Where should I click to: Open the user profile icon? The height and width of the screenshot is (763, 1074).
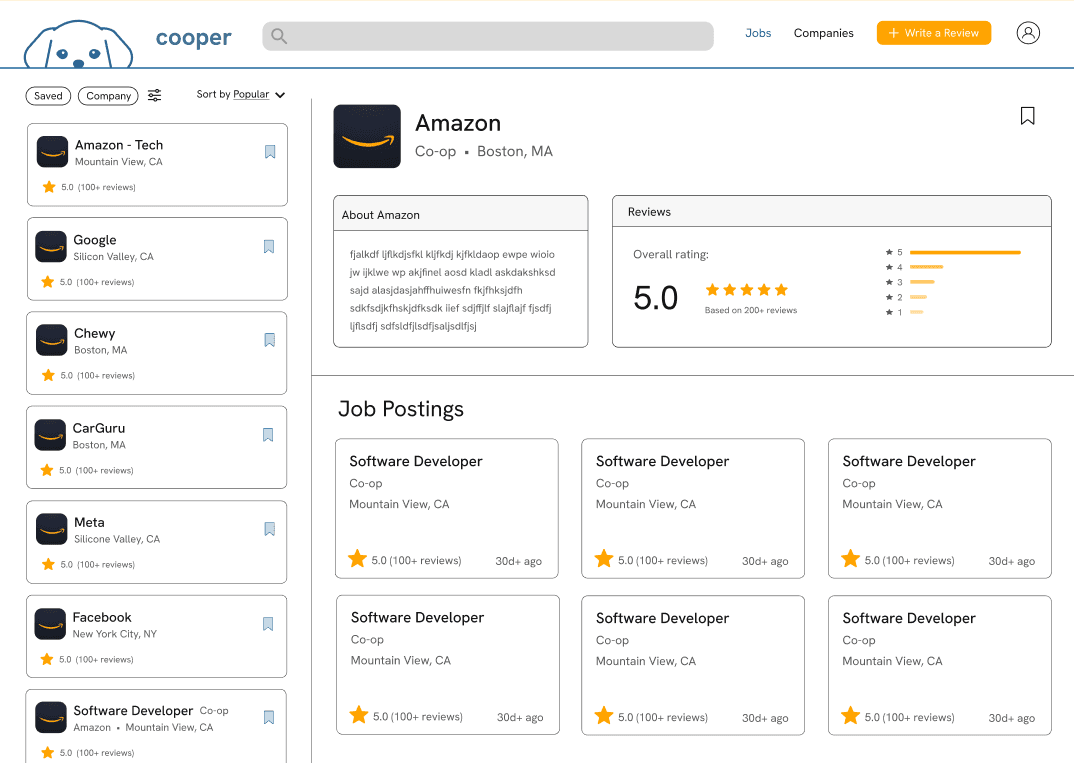pyautogui.click(x=1027, y=33)
